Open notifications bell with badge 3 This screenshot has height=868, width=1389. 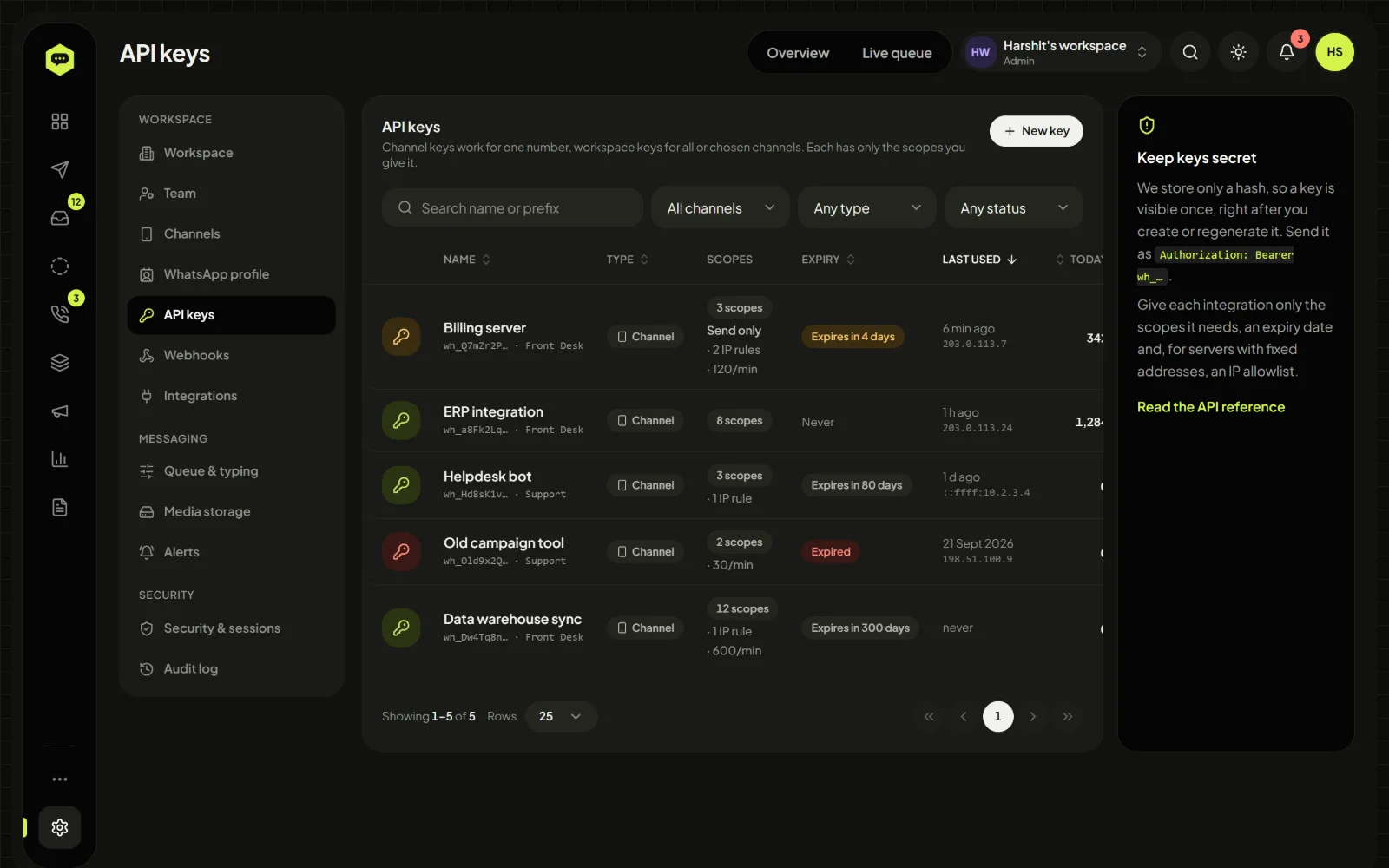pos(1287,52)
